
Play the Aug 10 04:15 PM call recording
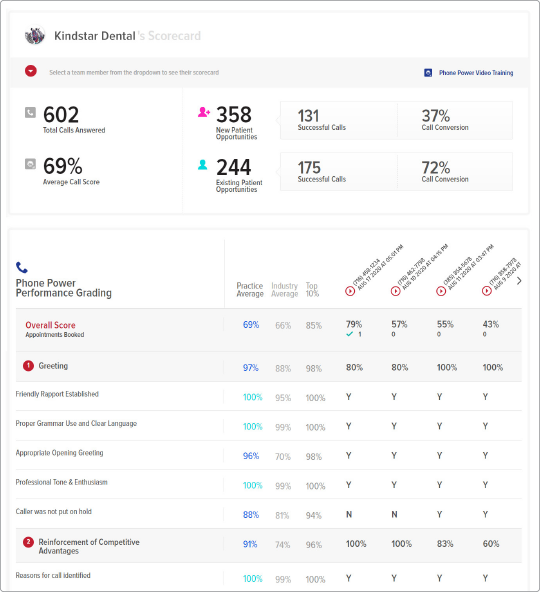(x=395, y=291)
